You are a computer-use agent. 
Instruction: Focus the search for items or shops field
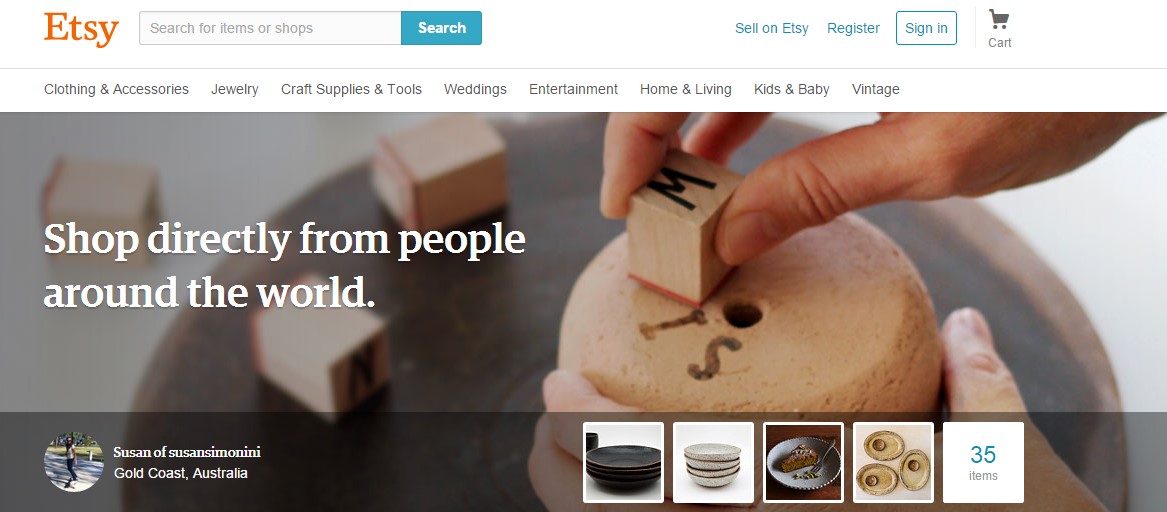(x=270, y=28)
